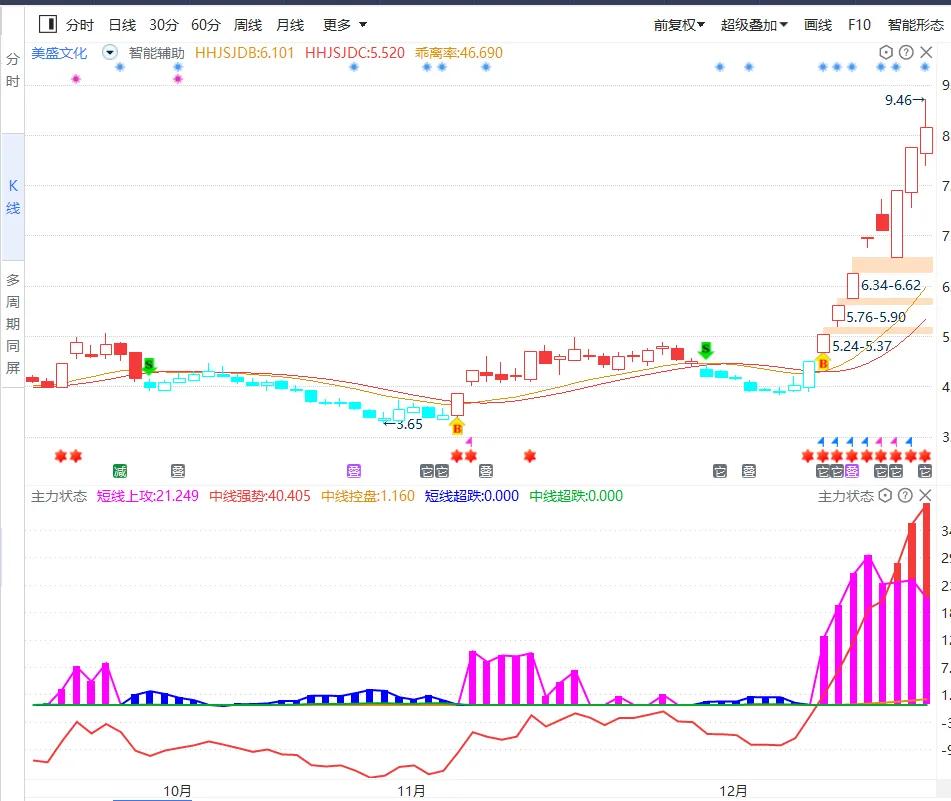This screenshot has height=801, width=951.
Task: Expand the 超级叠加 overlay dropdown
Action: point(754,24)
